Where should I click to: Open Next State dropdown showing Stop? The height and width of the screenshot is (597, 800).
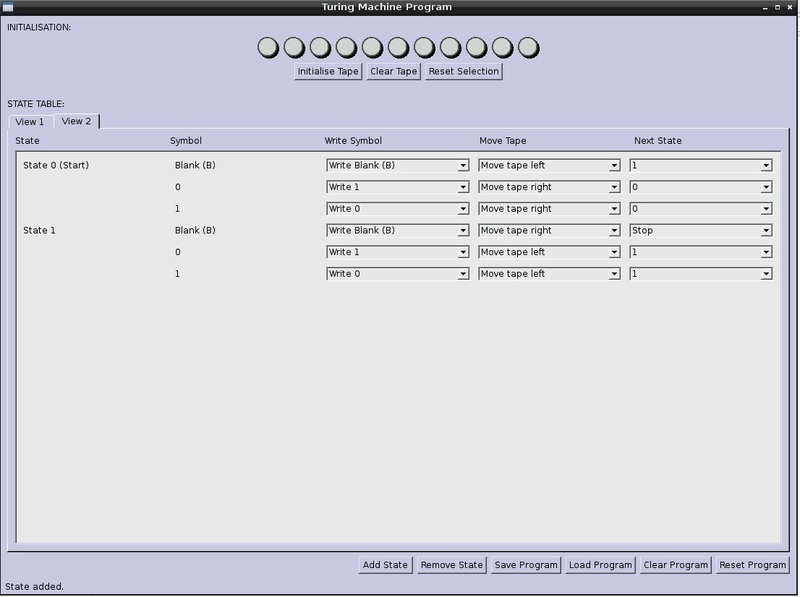coord(701,231)
